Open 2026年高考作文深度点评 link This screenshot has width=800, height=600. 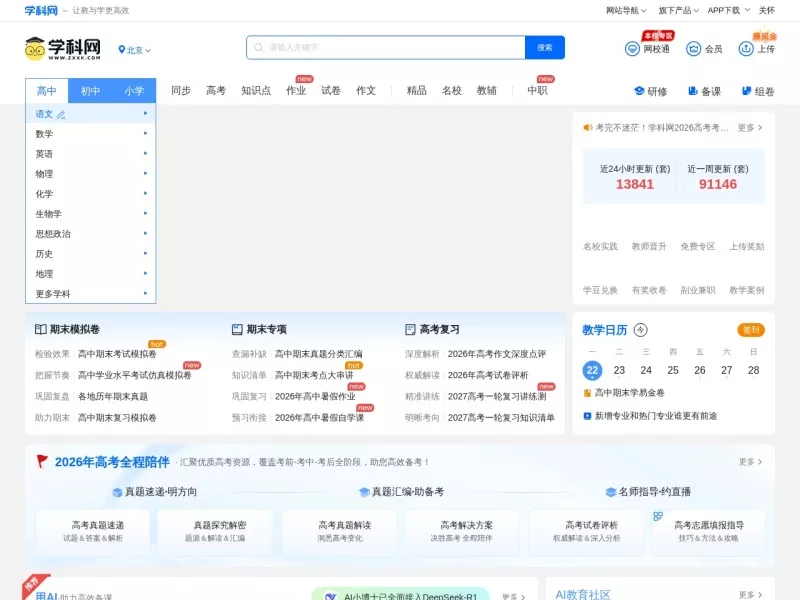(x=497, y=354)
